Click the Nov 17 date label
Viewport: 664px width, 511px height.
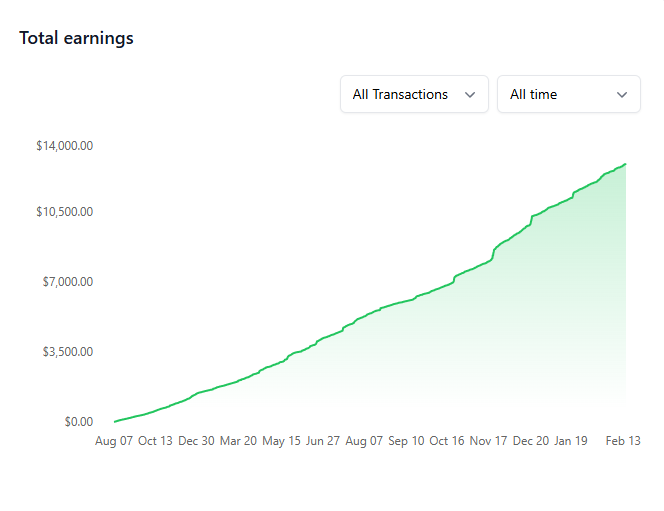(x=489, y=441)
